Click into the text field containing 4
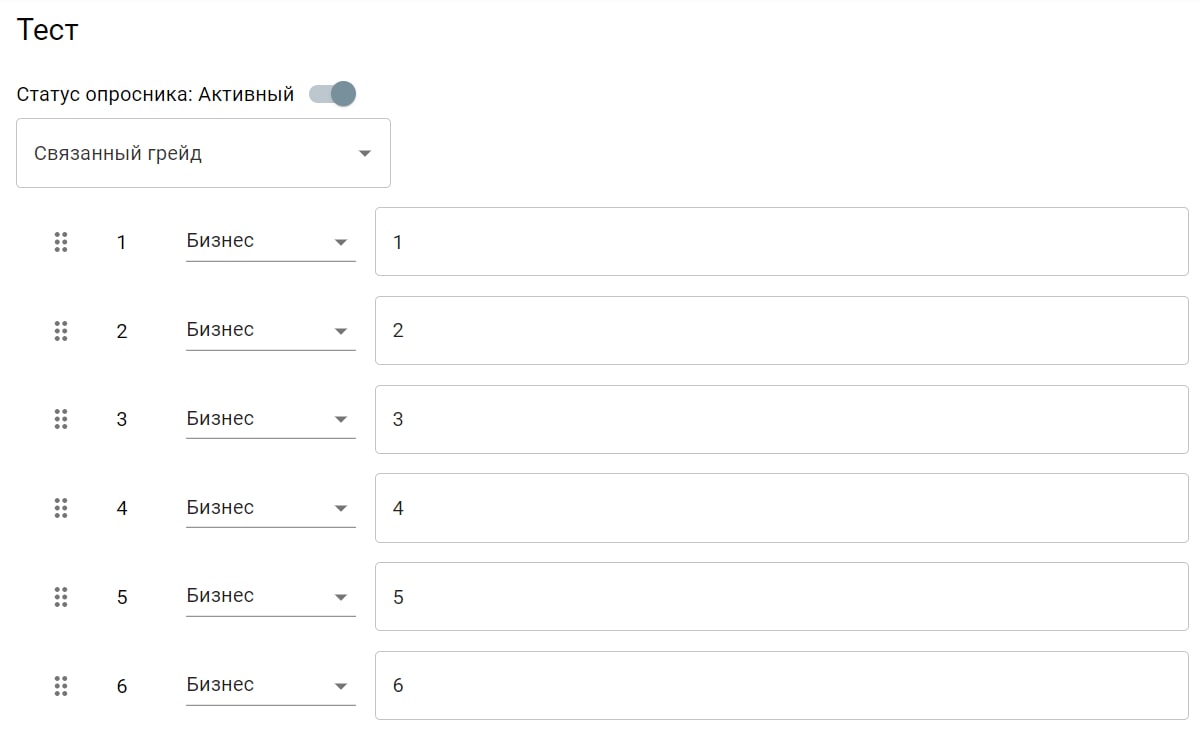This screenshot has width=1200, height=735. click(x=781, y=508)
